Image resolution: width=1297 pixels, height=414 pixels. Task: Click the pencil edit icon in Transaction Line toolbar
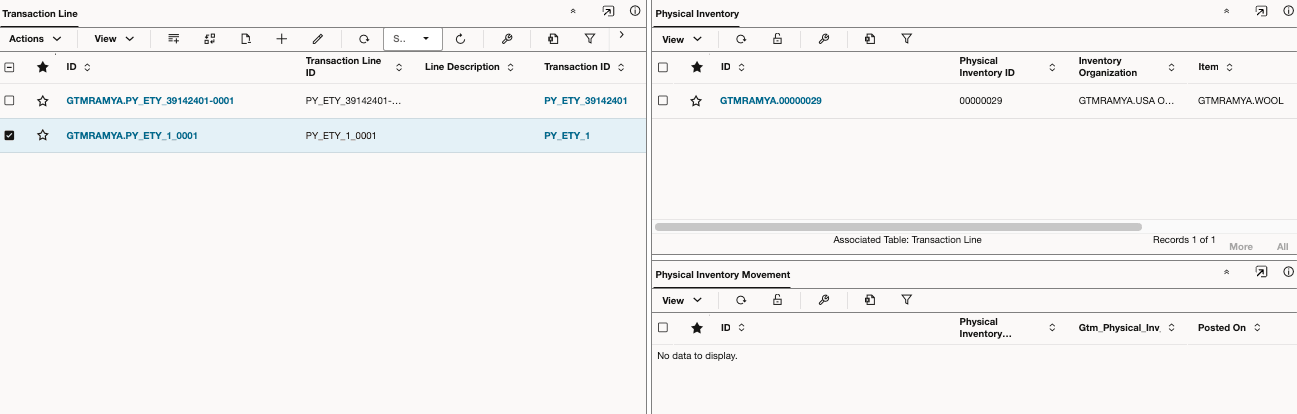coord(318,39)
